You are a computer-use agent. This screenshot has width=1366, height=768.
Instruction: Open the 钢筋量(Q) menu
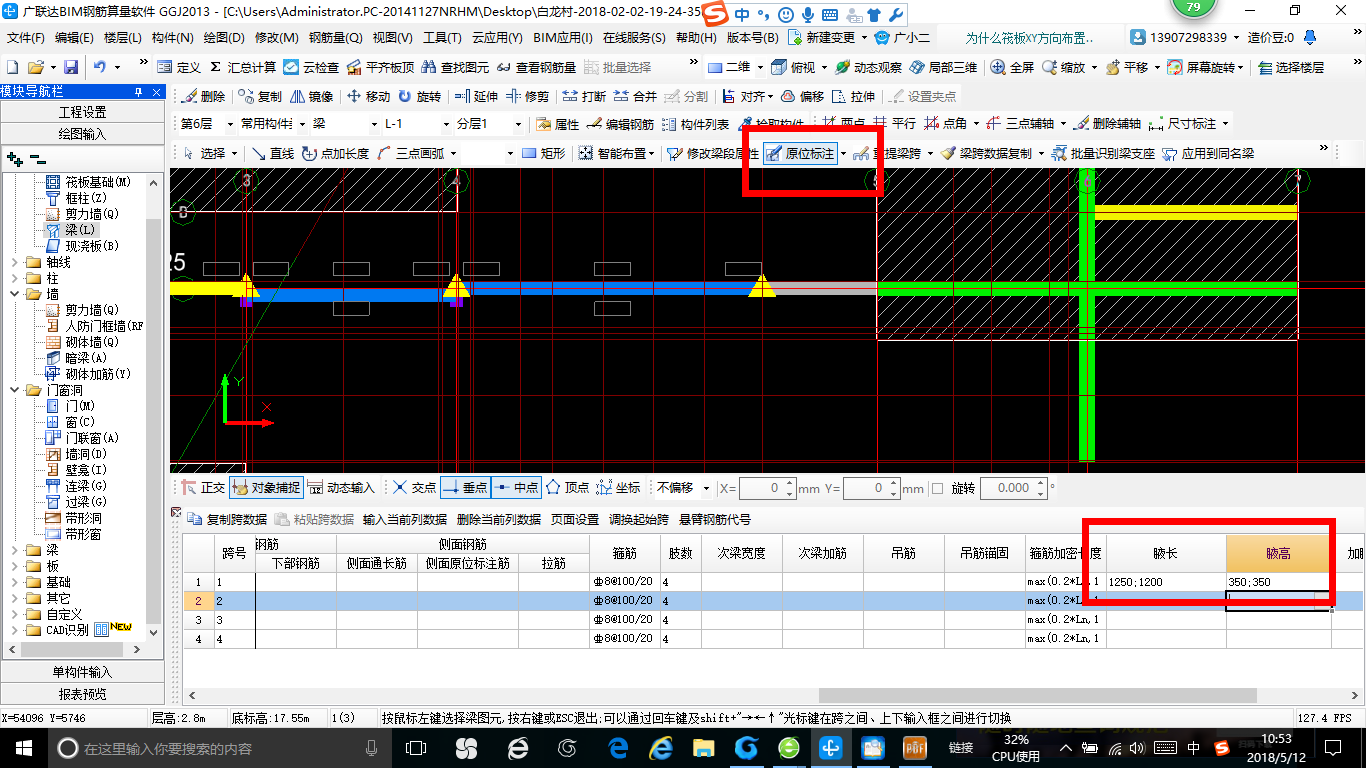click(x=335, y=38)
